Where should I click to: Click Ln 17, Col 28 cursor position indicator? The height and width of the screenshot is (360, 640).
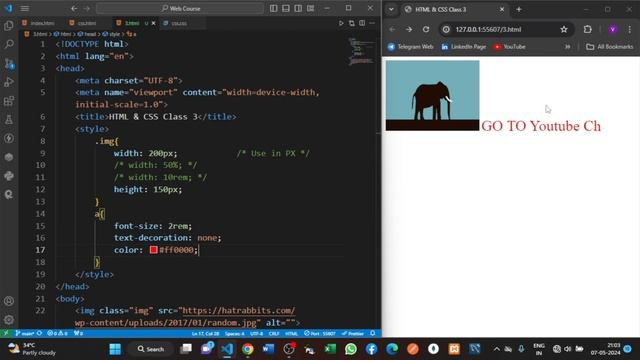point(205,333)
